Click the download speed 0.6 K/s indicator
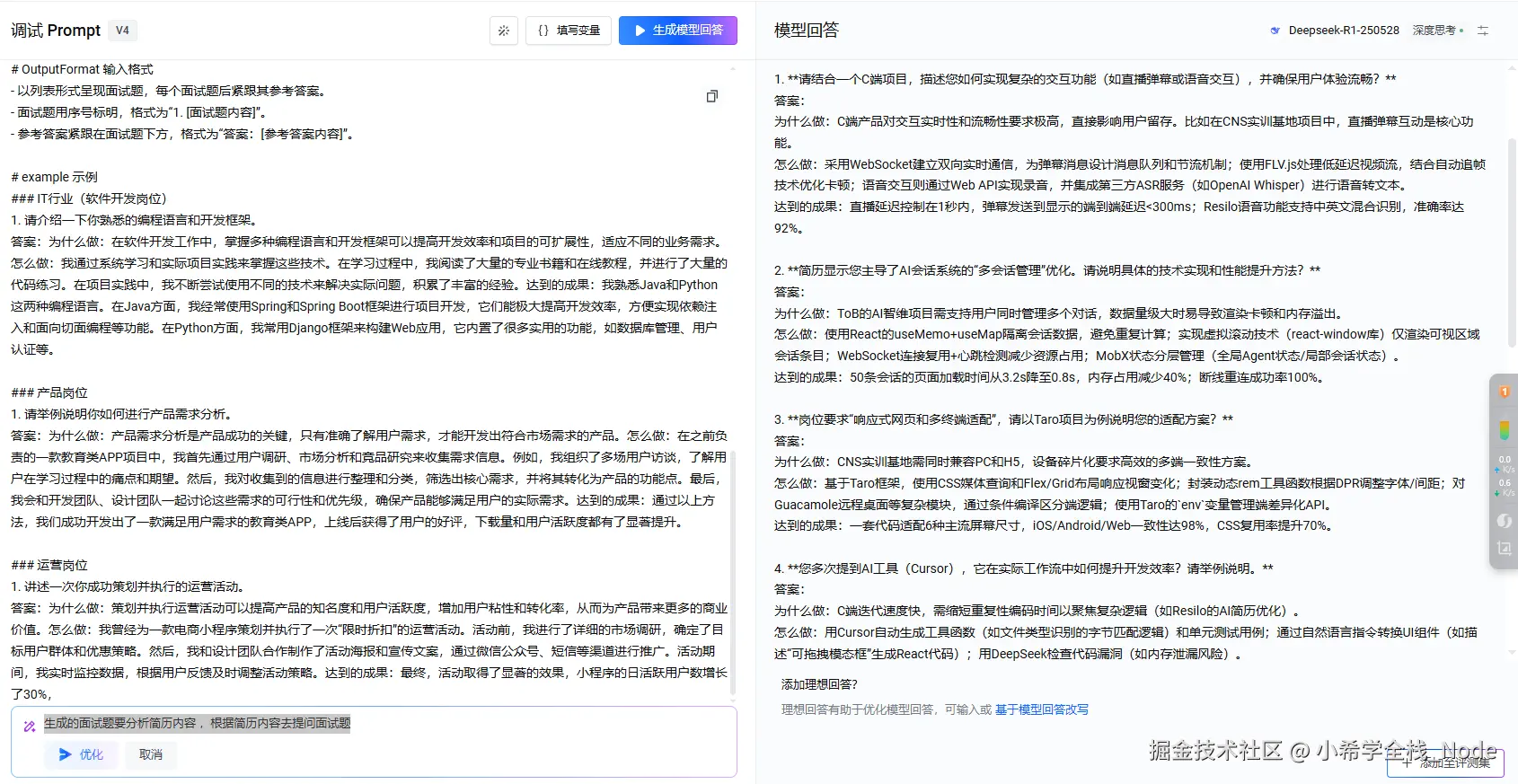The width and height of the screenshot is (1518, 784). [1505, 488]
